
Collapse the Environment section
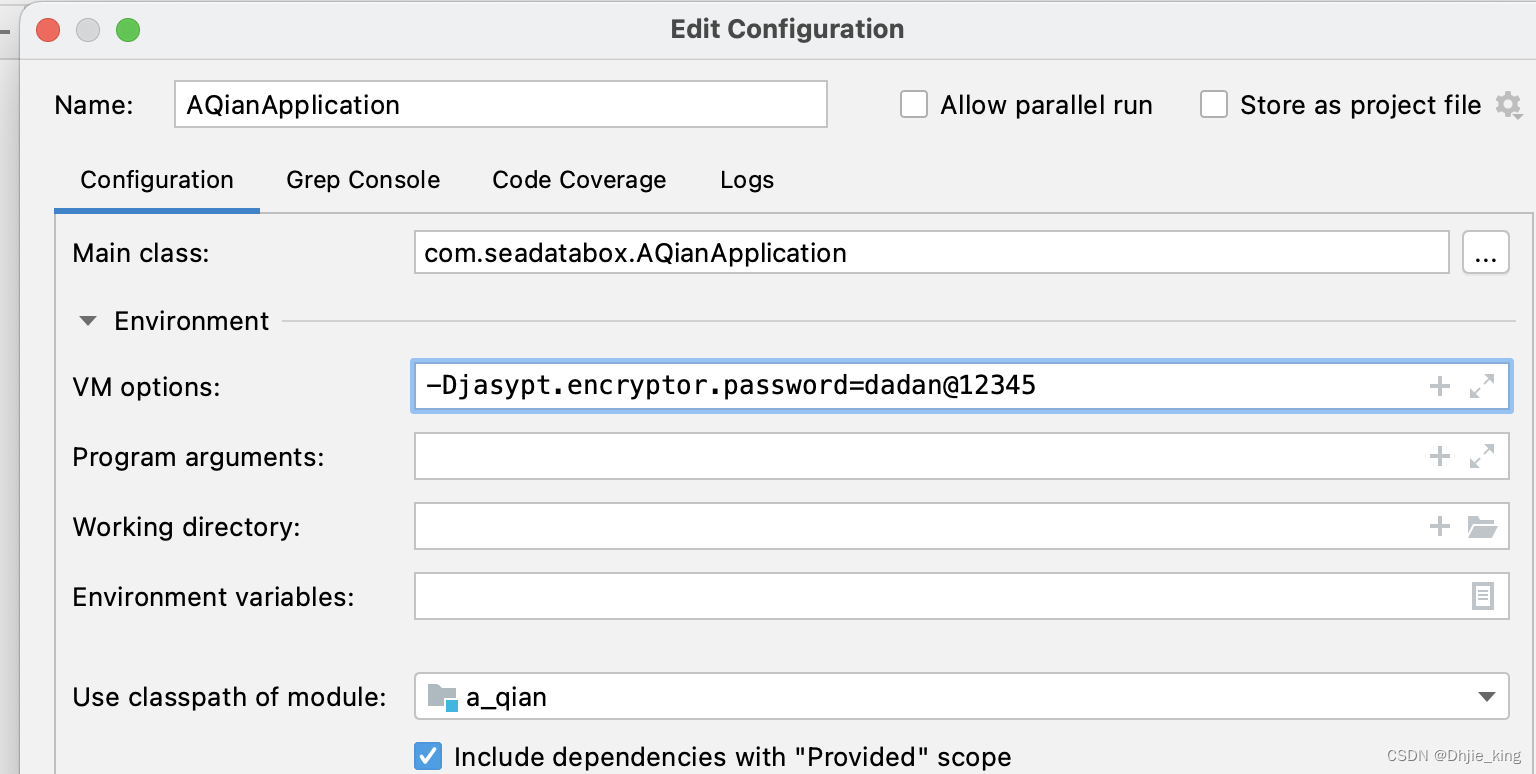(x=88, y=322)
